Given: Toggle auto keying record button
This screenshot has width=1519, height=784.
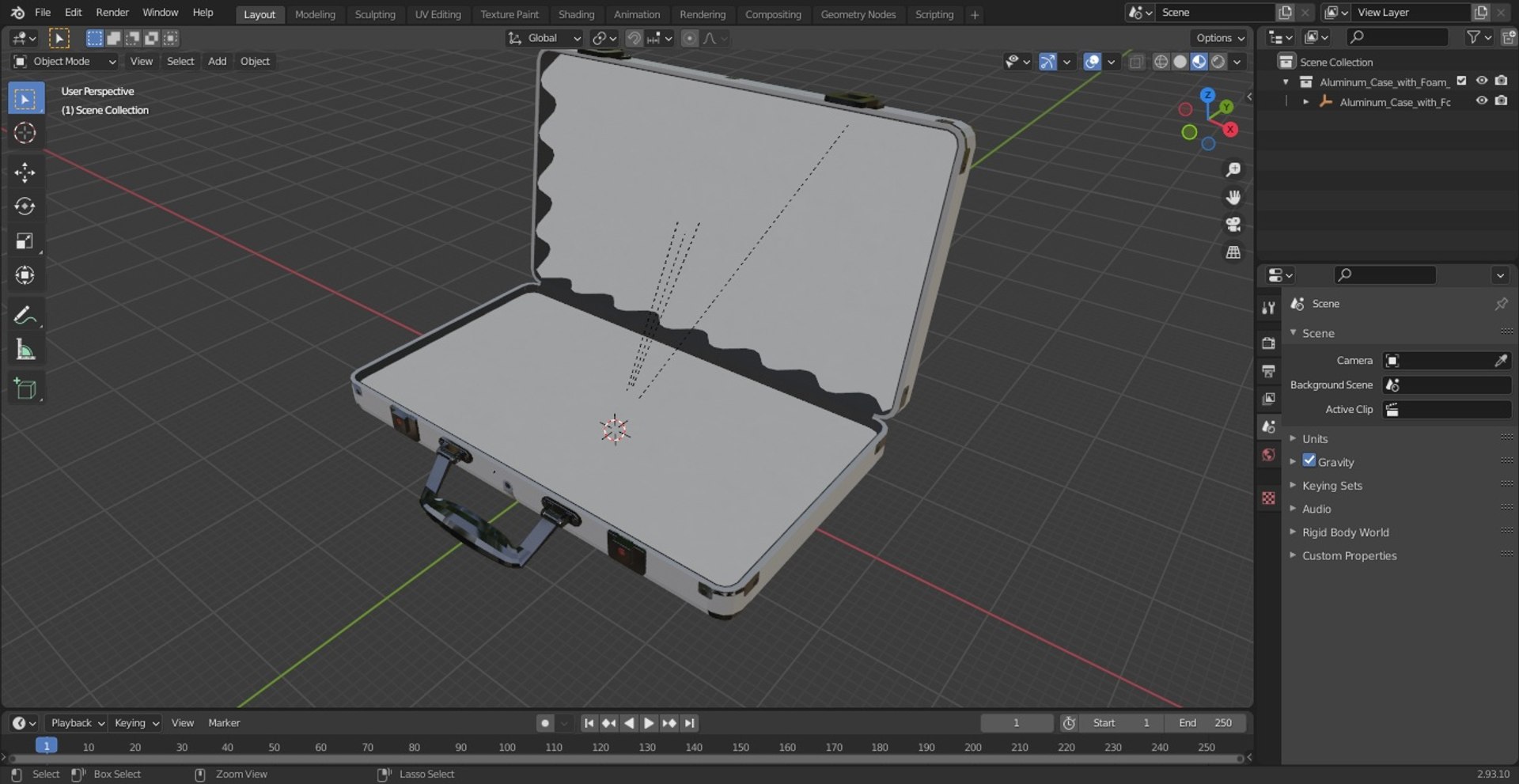Looking at the screenshot, I should tap(545, 723).
